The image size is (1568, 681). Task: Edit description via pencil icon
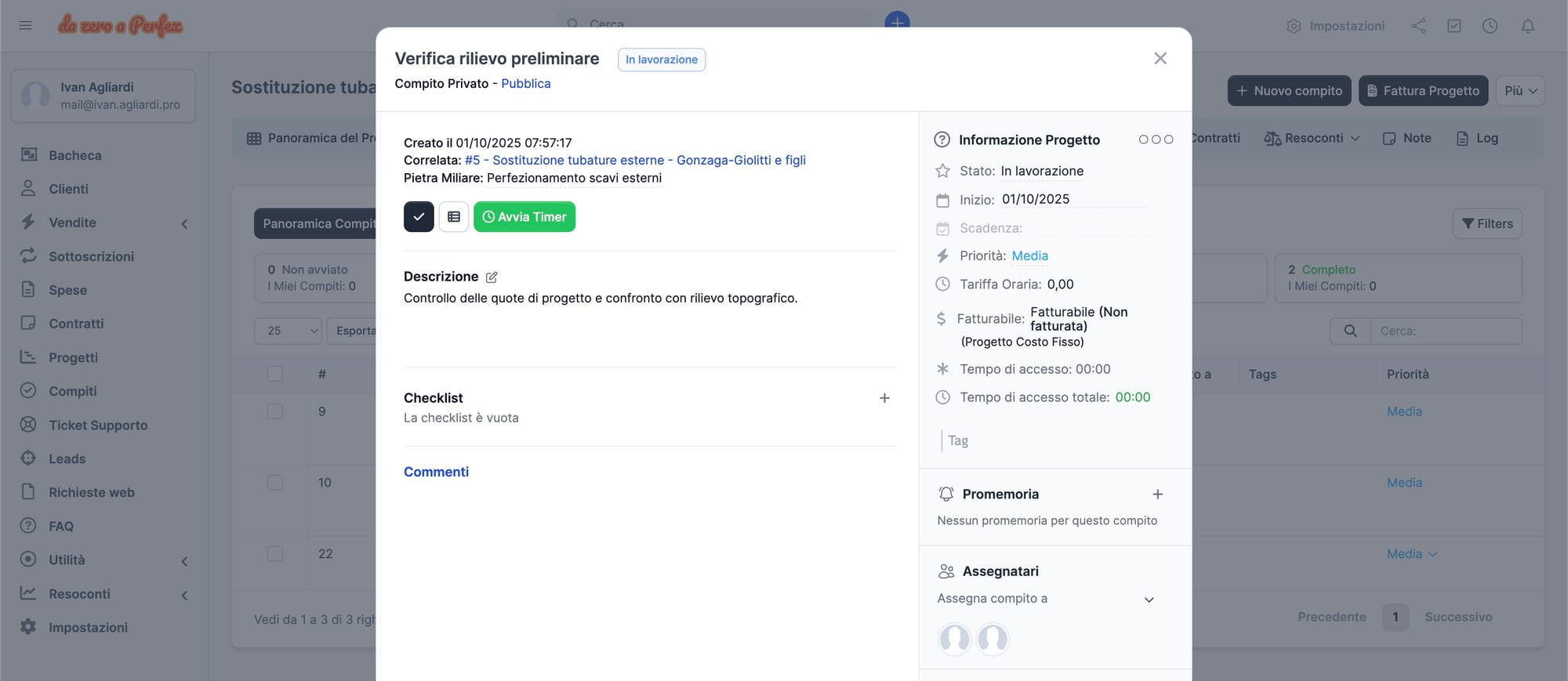pyautogui.click(x=492, y=277)
